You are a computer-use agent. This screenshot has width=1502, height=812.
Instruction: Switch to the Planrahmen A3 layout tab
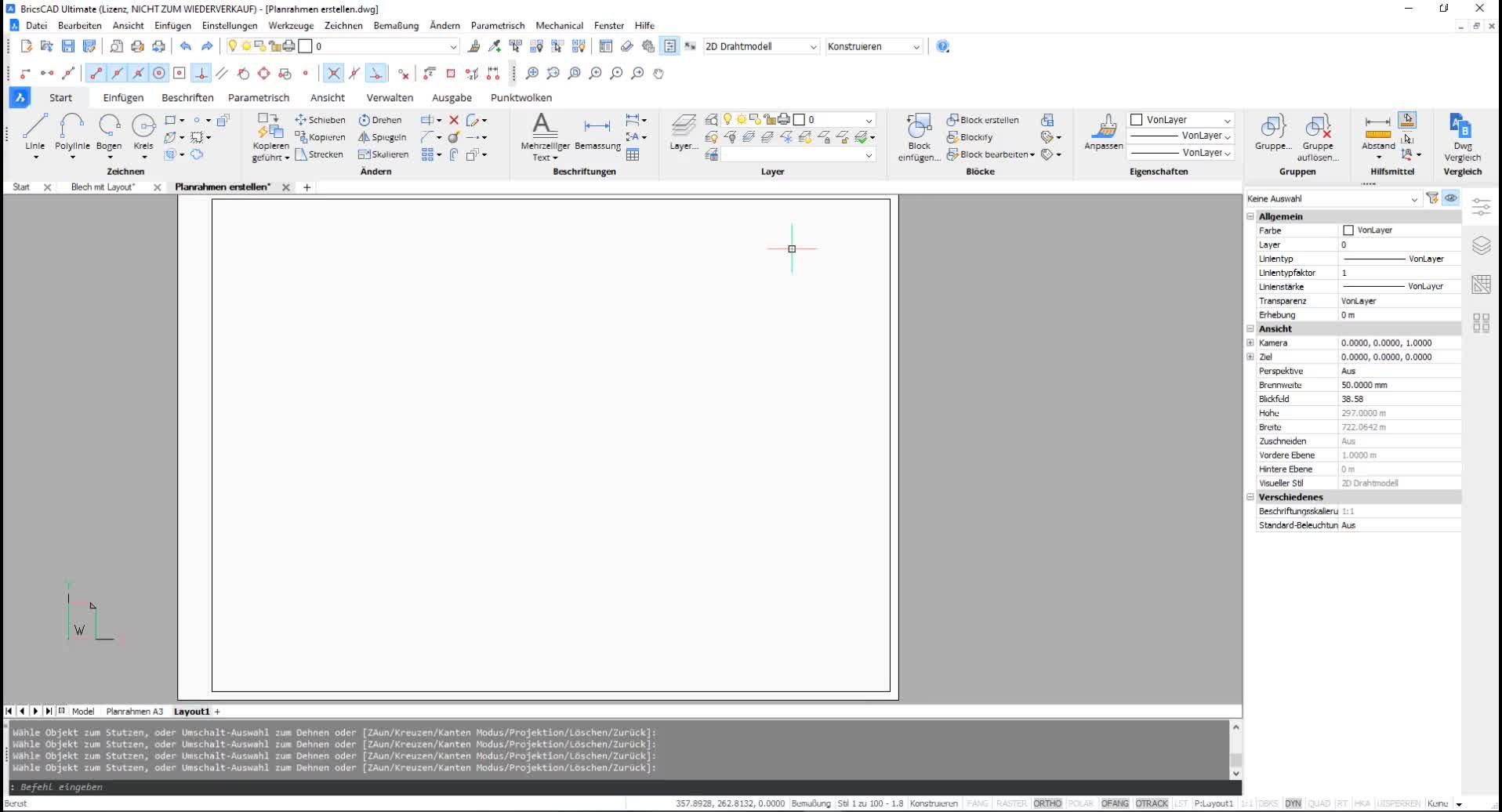(x=134, y=712)
